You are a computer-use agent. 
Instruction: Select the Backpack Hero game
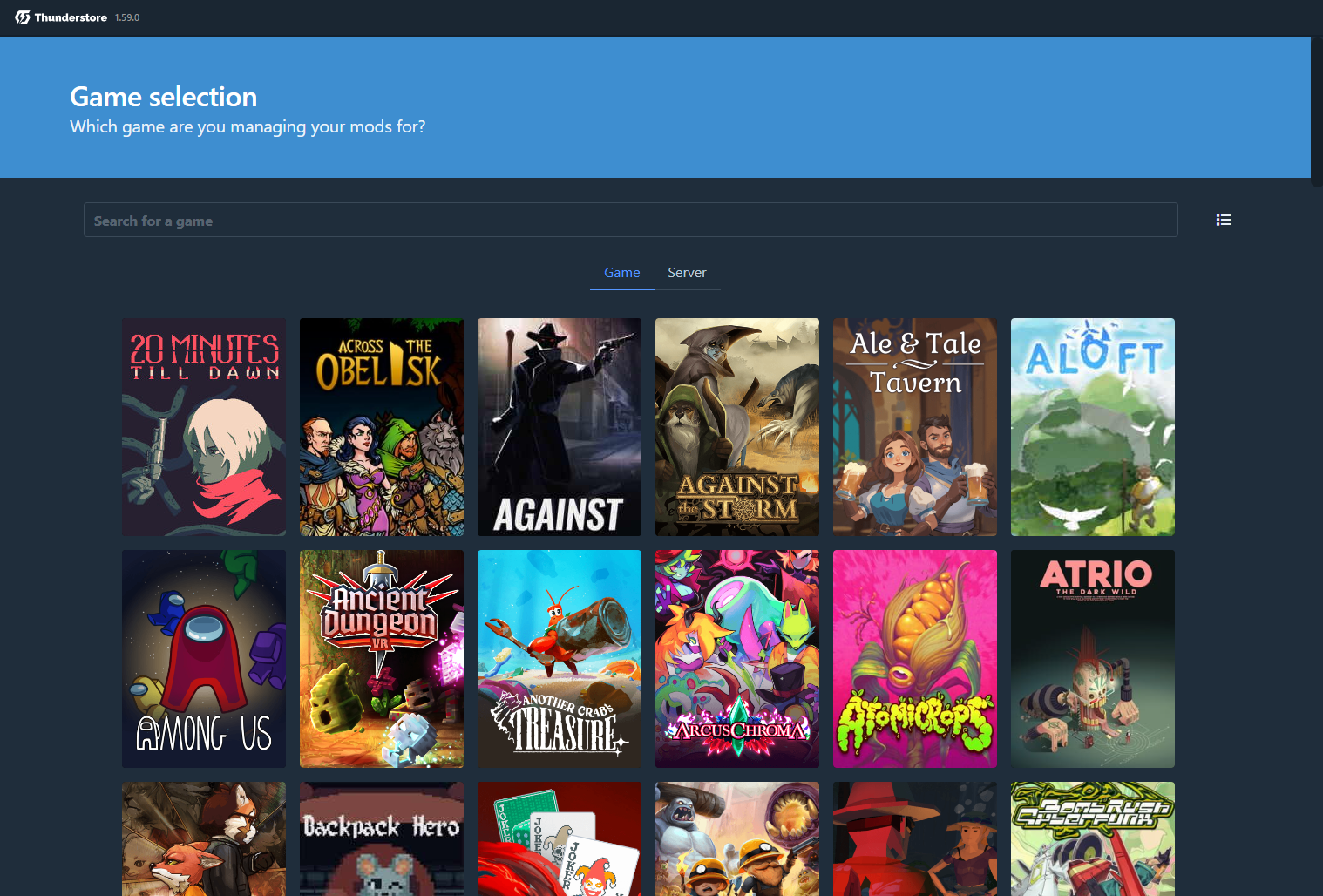click(x=382, y=838)
